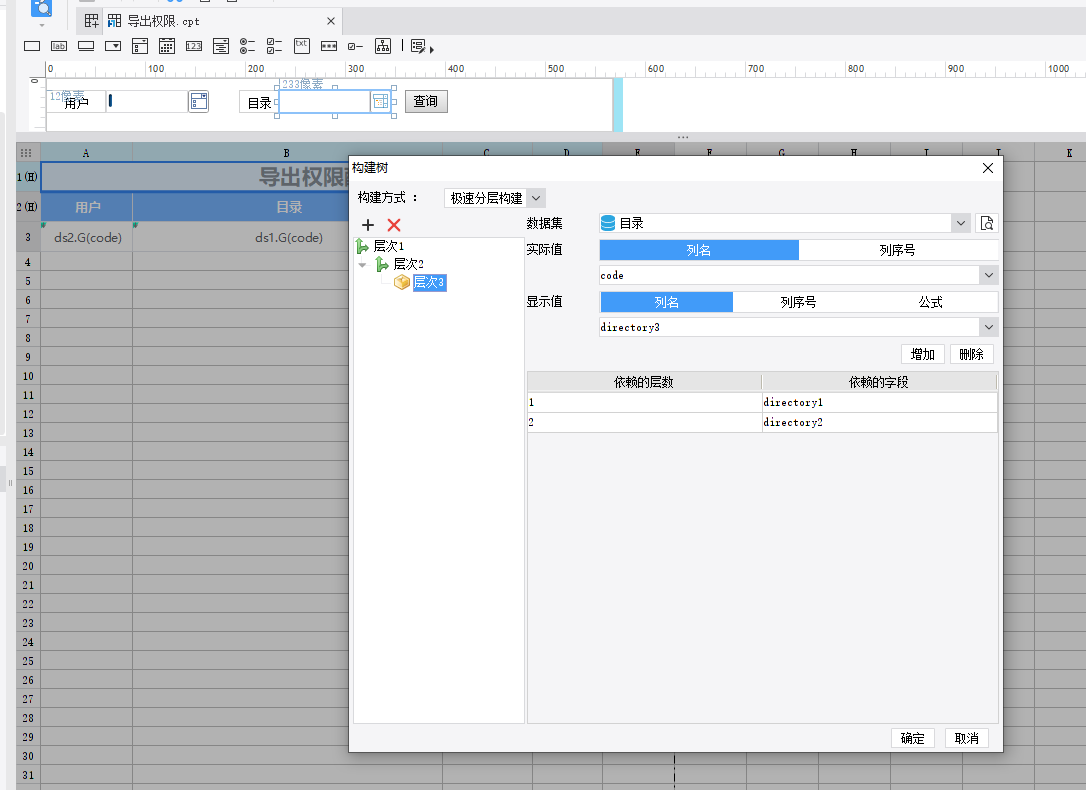Select the label widget icon in toolbar
The image size is (1086, 790).
point(59,46)
